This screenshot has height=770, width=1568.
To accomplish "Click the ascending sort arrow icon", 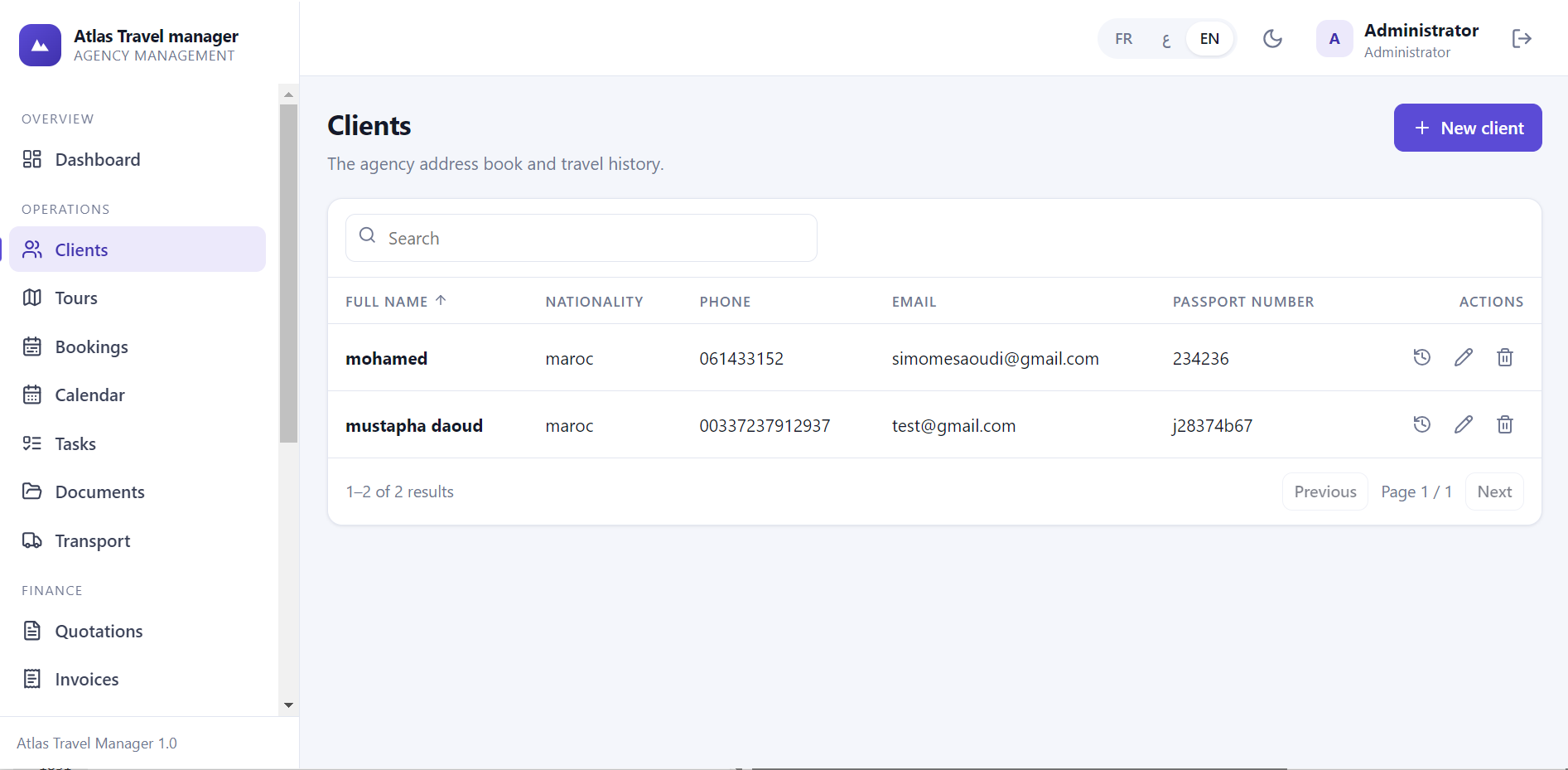I will [441, 300].
